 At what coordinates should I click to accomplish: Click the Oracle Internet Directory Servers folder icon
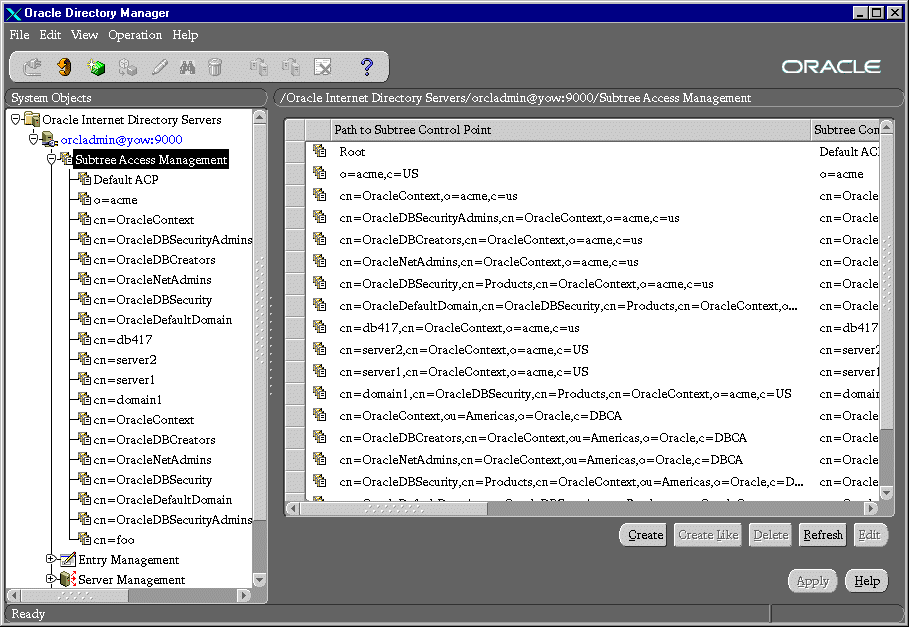32,119
